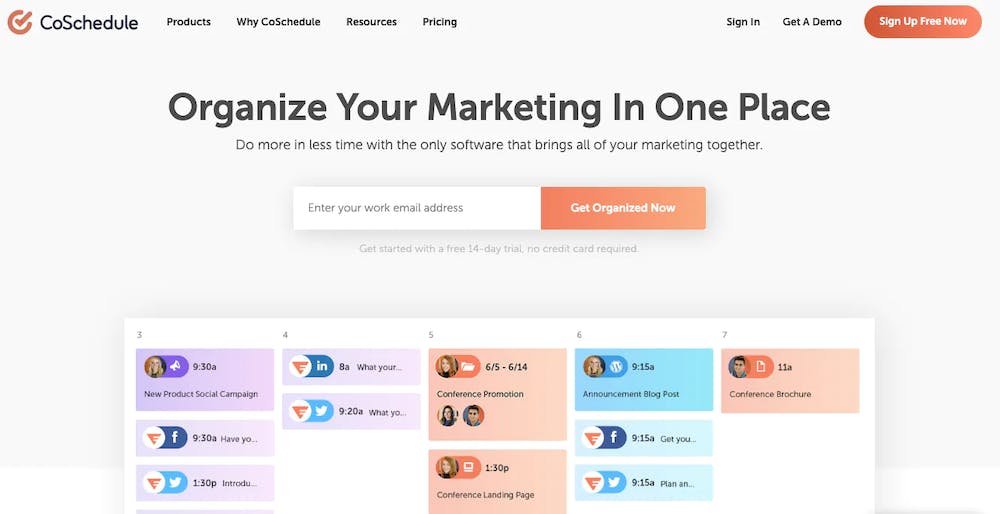
Task: Go to the Pricing page
Action: pos(439,22)
